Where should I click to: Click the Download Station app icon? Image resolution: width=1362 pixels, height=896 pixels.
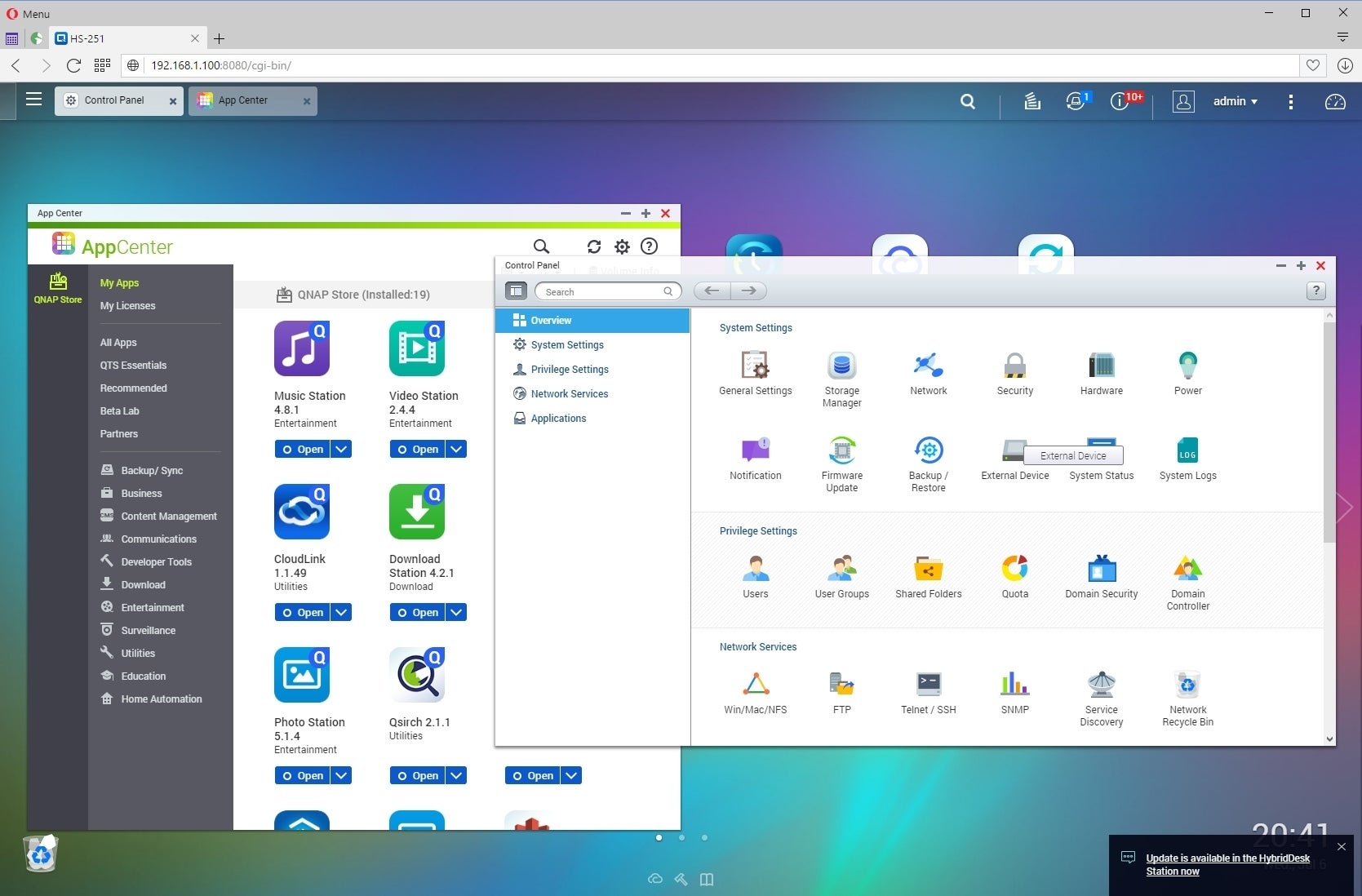coord(417,512)
